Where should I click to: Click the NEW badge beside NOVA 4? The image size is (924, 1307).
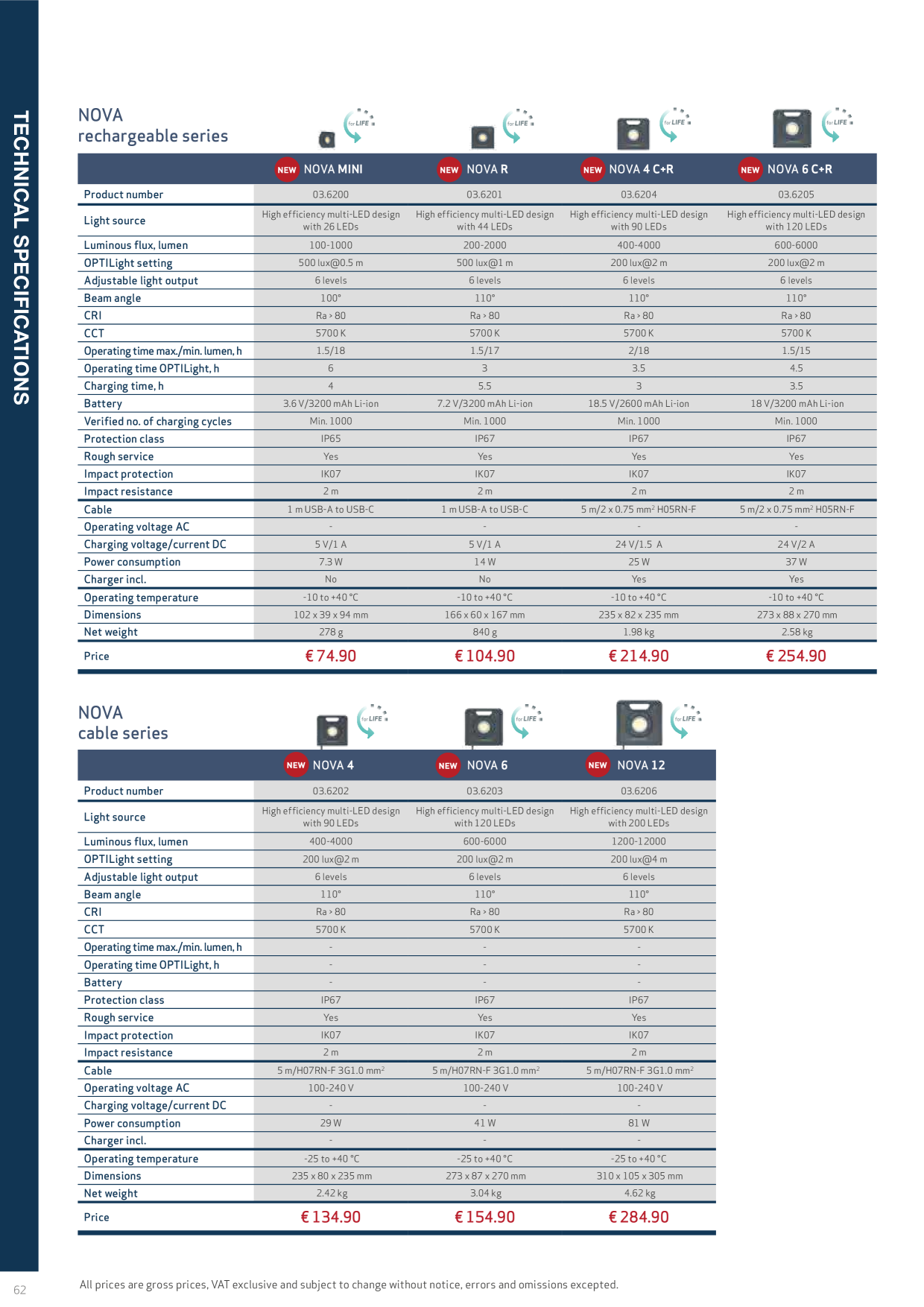point(296,765)
